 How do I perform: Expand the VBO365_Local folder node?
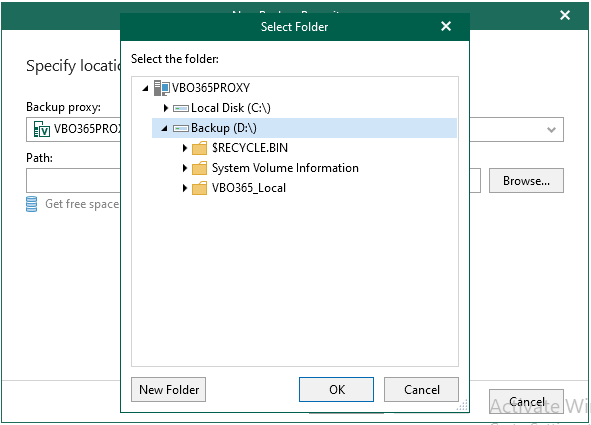click(x=185, y=188)
